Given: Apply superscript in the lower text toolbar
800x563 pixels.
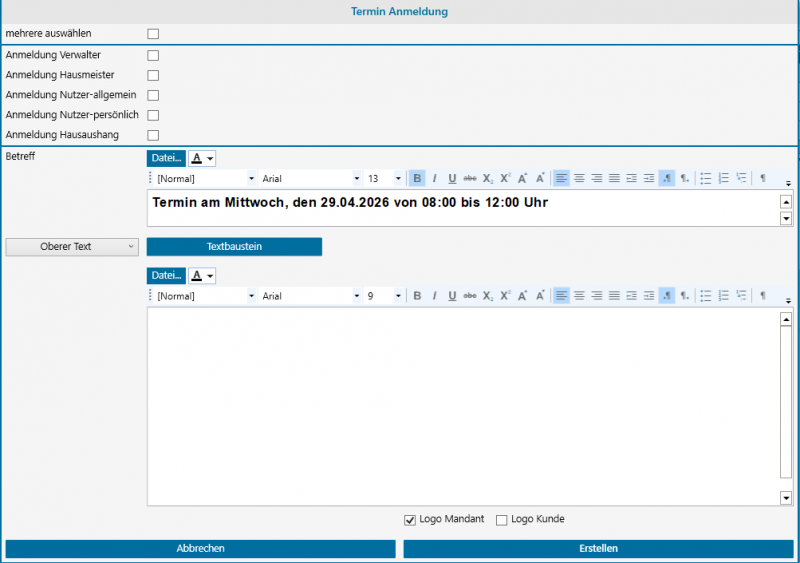Looking at the screenshot, I should click(x=505, y=296).
